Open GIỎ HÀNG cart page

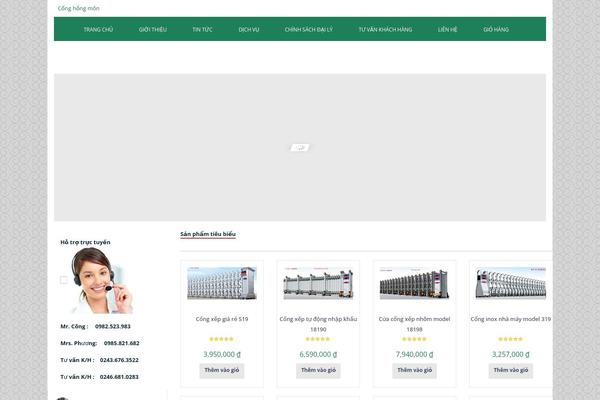[x=496, y=29]
